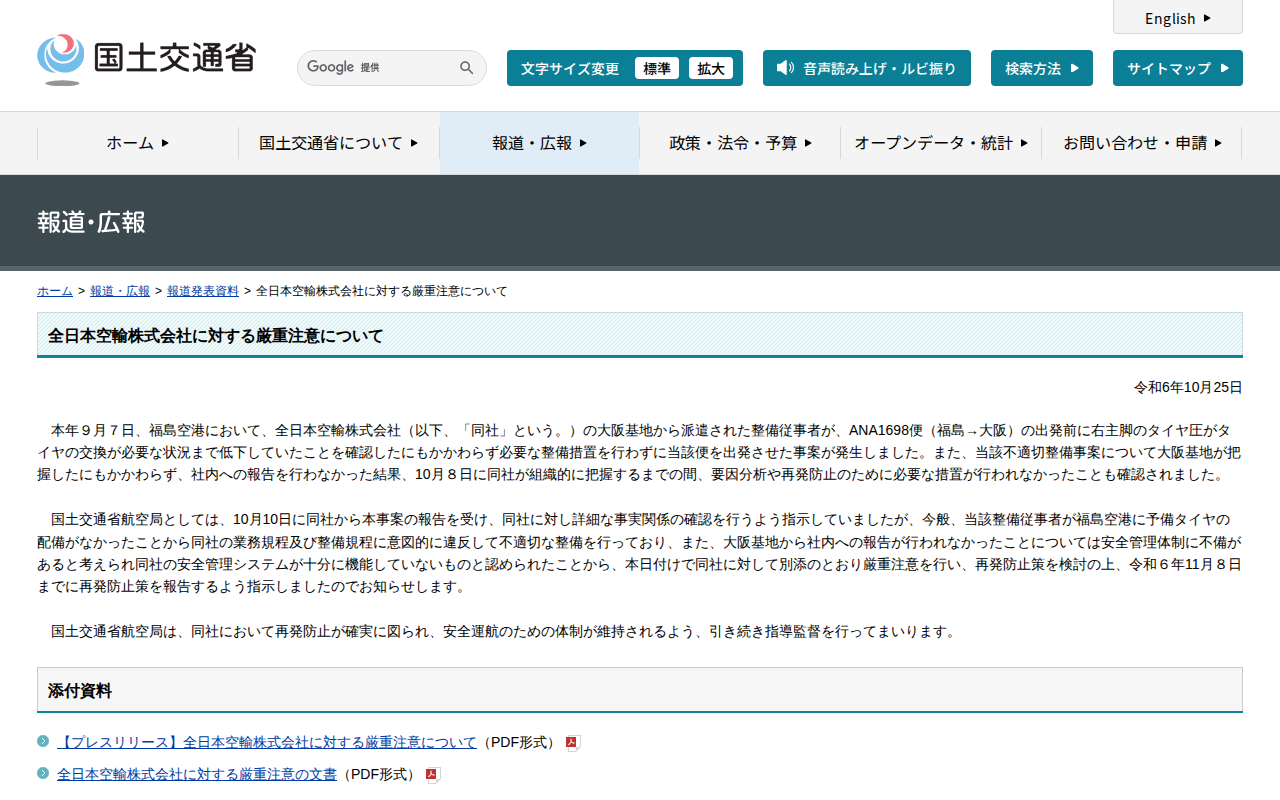The width and height of the screenshot is (1280, 800).
Task: Open the サイトマップ page
Action: 1178,68
